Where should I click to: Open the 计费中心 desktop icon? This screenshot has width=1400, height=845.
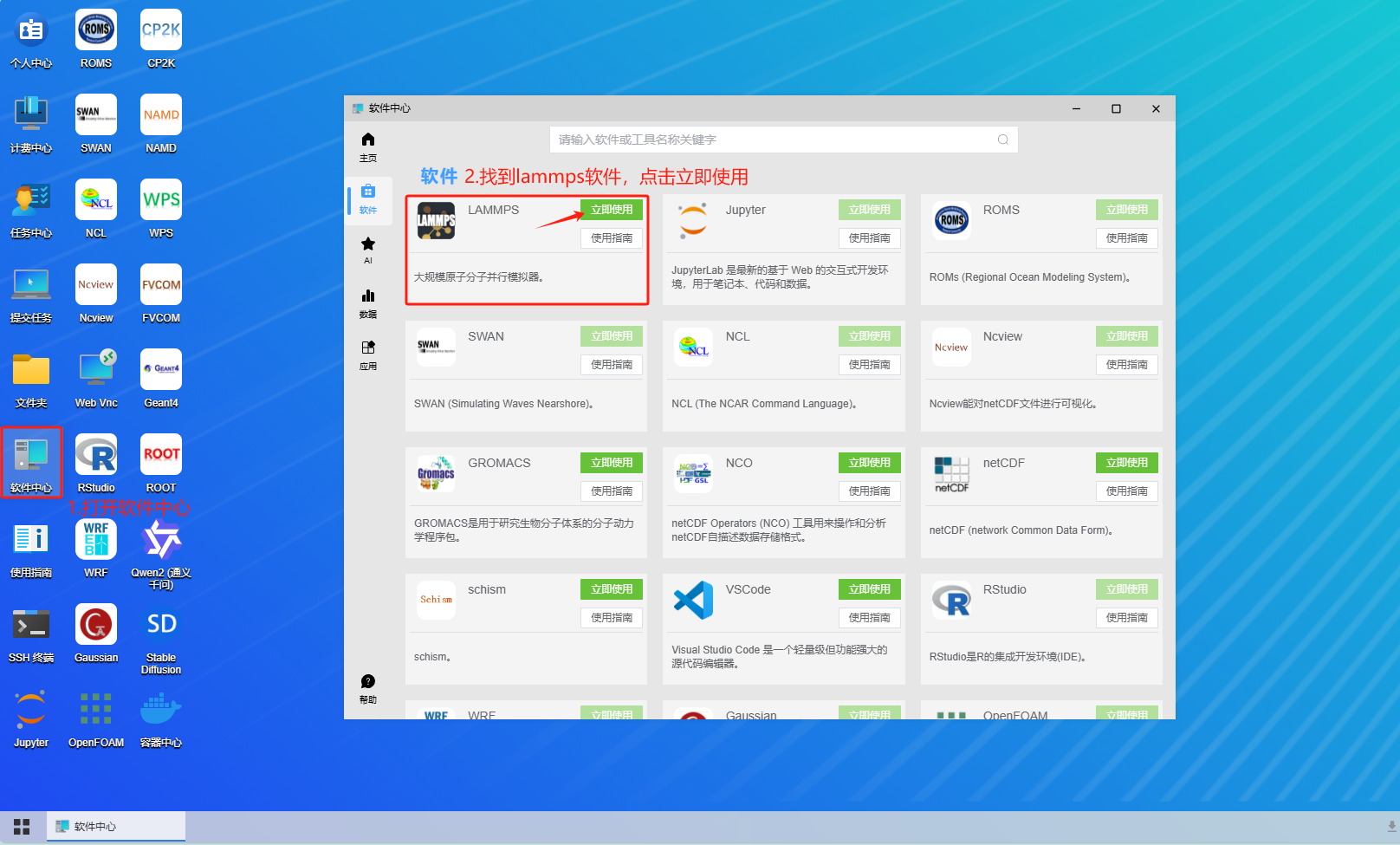(31, 125)
